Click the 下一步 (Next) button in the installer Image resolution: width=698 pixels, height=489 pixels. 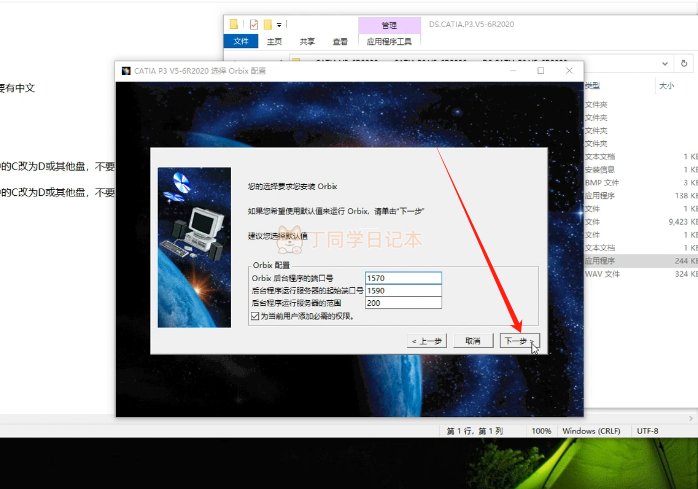coord(519,341)
